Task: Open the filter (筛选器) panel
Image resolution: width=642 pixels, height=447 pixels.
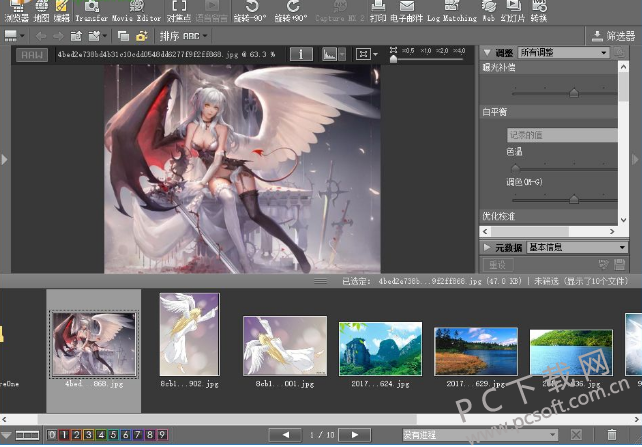Action: (x=613, y=36)
